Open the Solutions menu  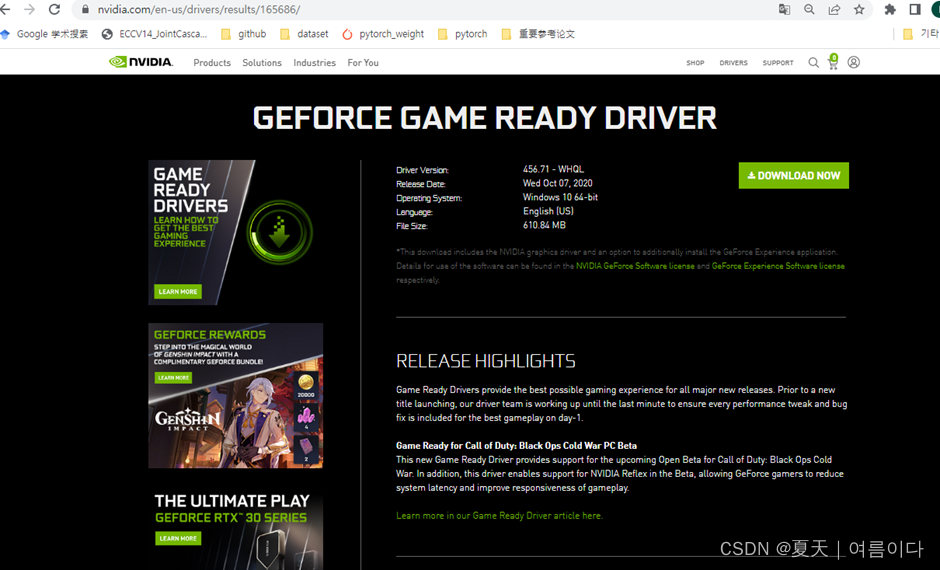tap(262, 62)
